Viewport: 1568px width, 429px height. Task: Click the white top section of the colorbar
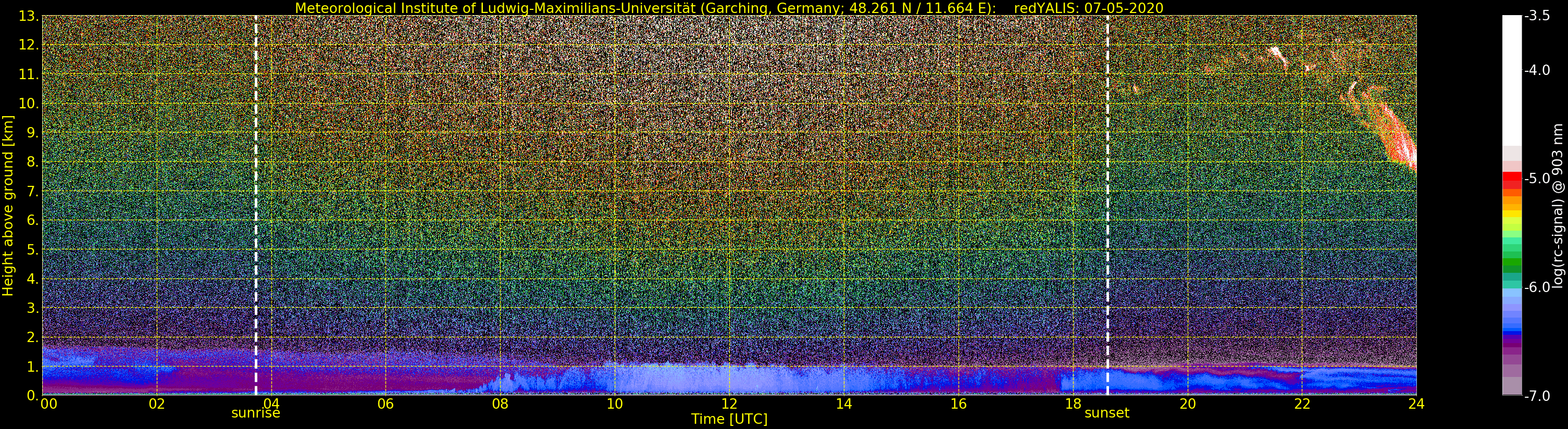(x=1512, y=80)
